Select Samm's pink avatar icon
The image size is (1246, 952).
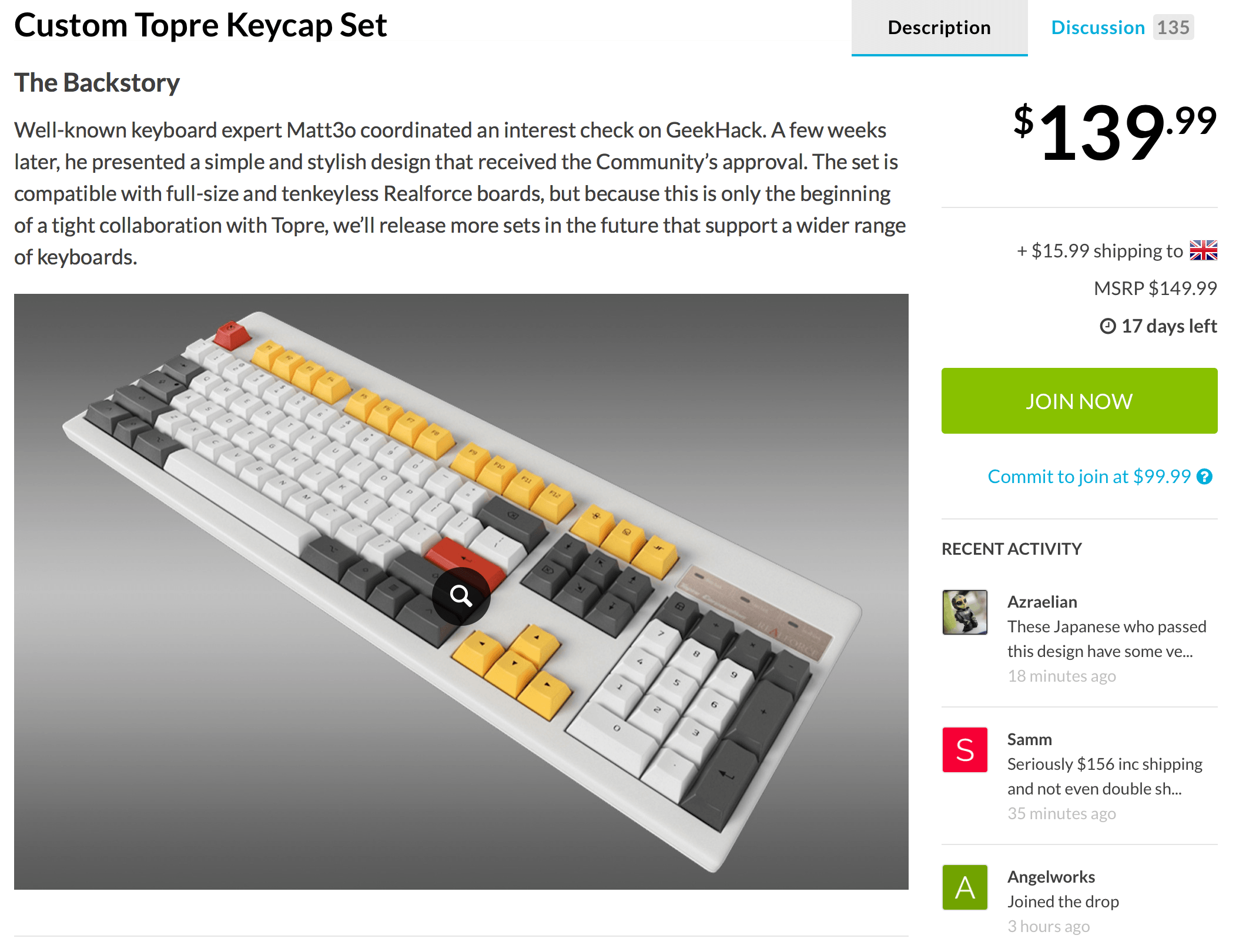pyautogui.click(x=964, y=750)
